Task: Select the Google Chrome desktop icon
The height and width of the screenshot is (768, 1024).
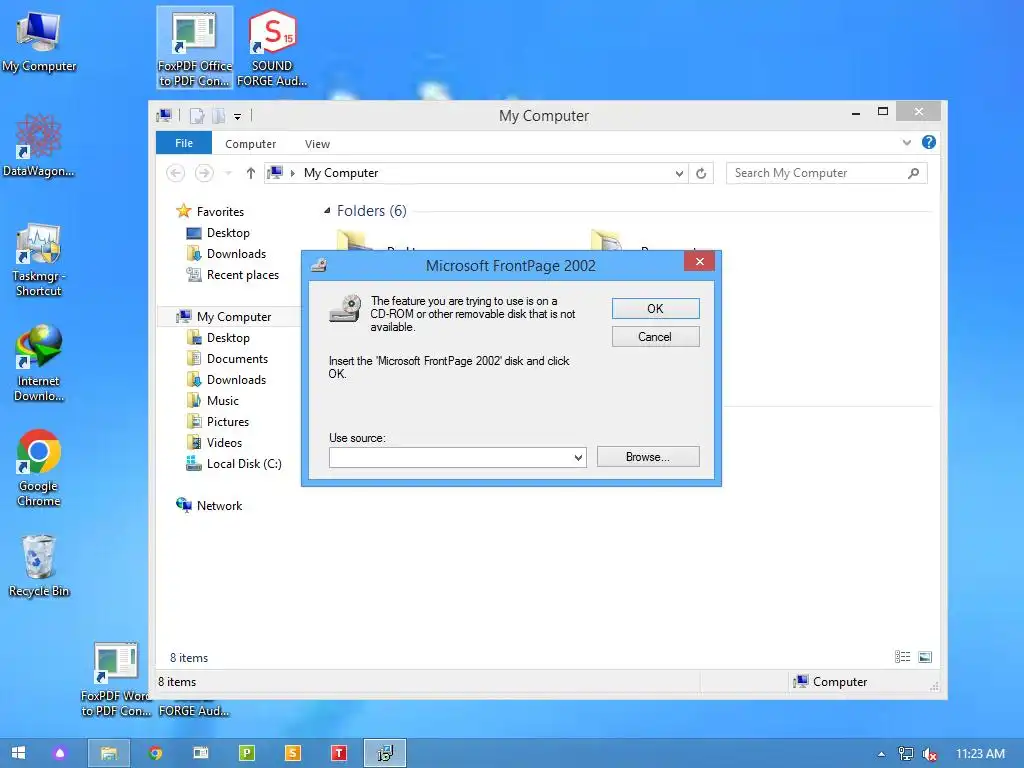Action: 39,468
